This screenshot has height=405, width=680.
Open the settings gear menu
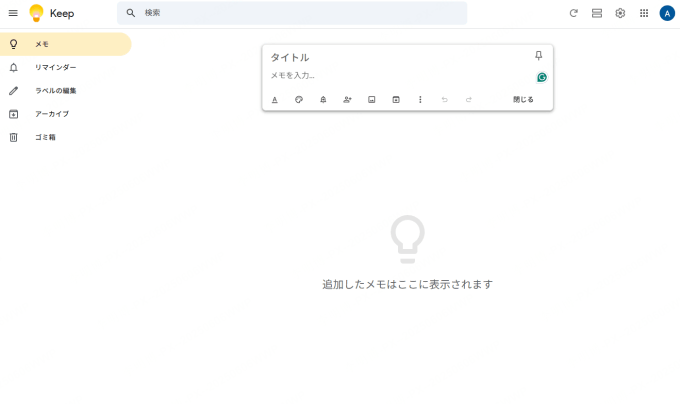[620, 13]
